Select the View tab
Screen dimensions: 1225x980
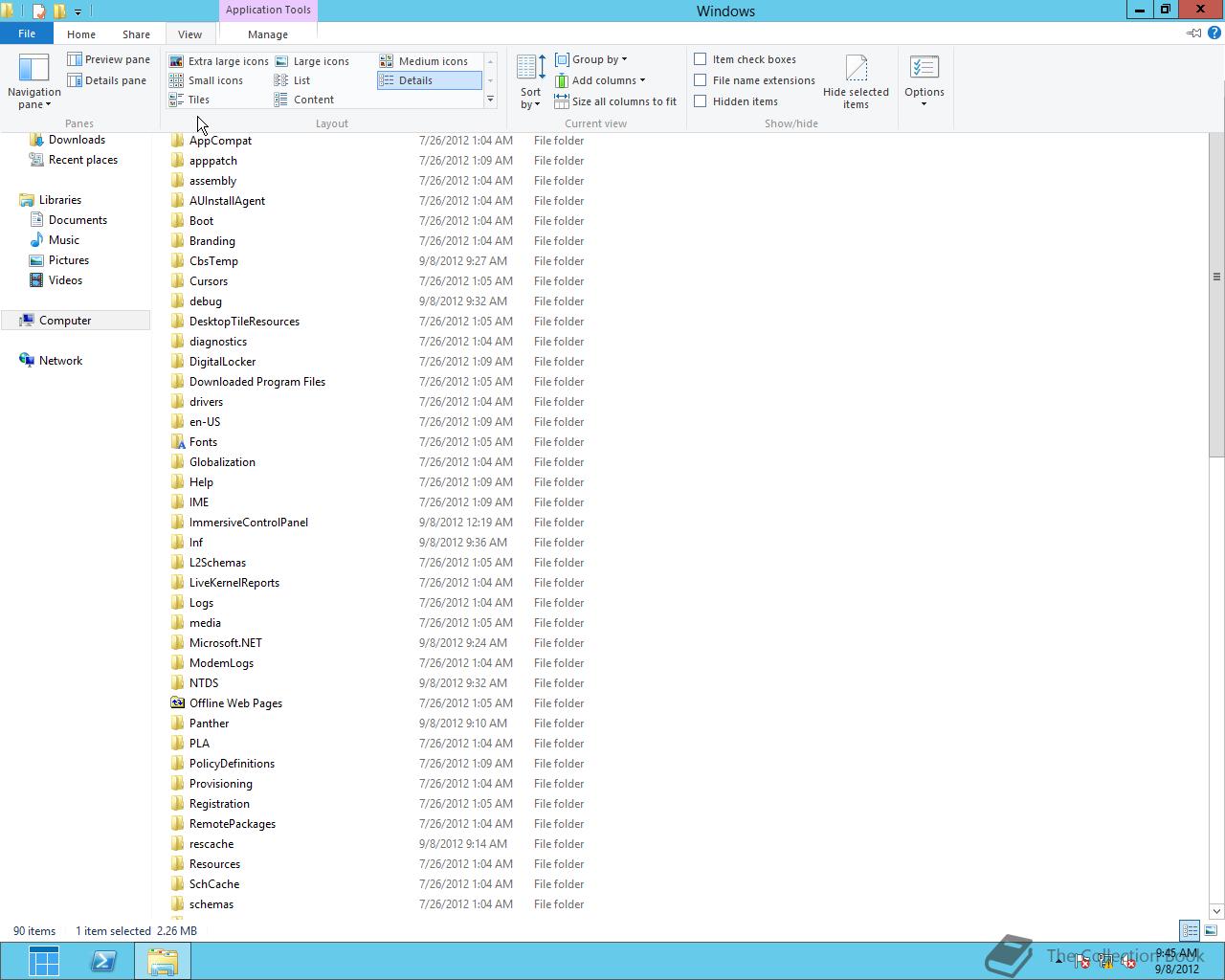[x=189, y=33]
